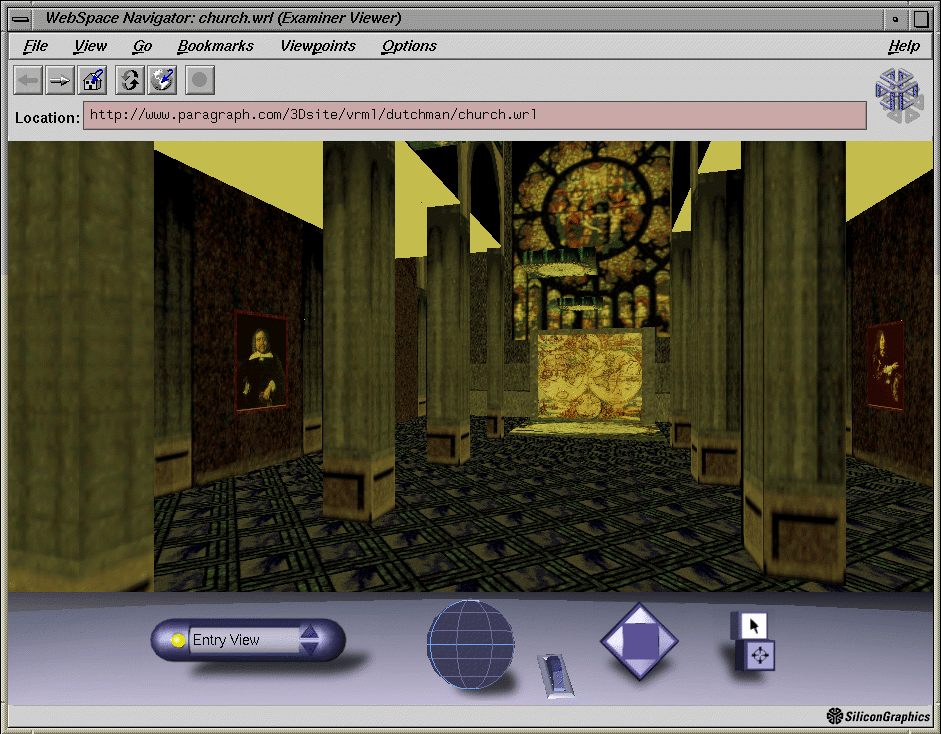The image size is (941, 734).
Task: Click the Location URL input field
Action: click(x=475, y=115)
